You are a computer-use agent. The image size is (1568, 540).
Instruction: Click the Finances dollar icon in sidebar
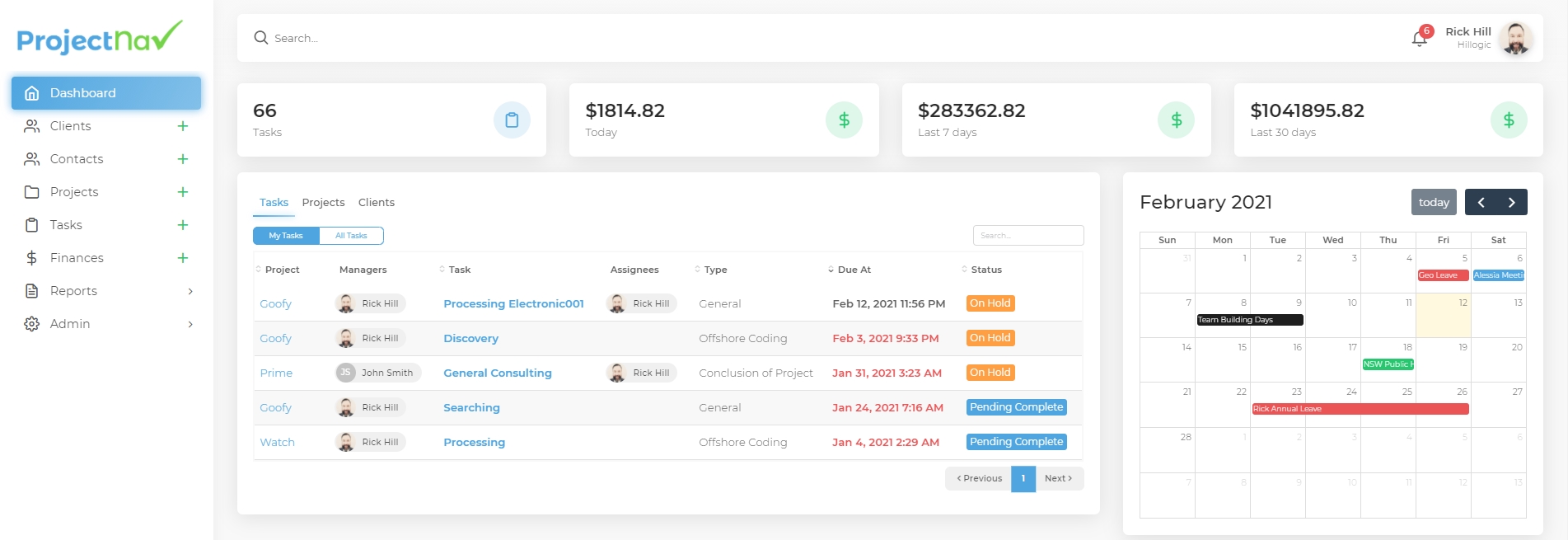point(32,258)
